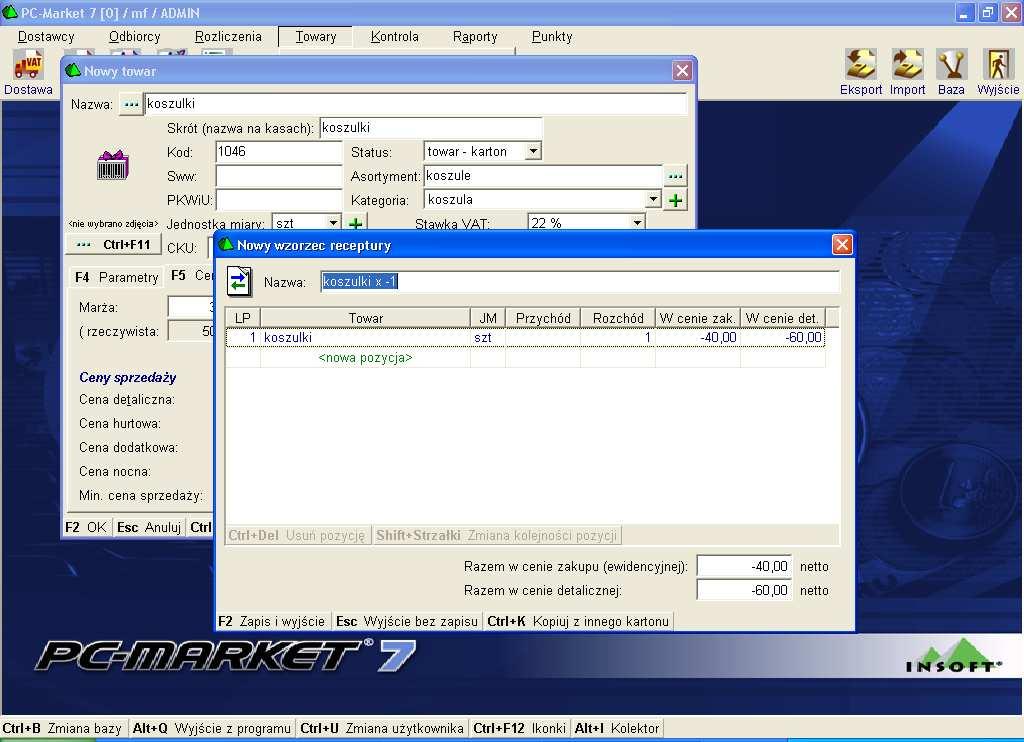This screenshot has width=1024, height=742.
Task: Click Ctrl+F12 Ikonki in status bar
Action: click(x=519, y=728)
